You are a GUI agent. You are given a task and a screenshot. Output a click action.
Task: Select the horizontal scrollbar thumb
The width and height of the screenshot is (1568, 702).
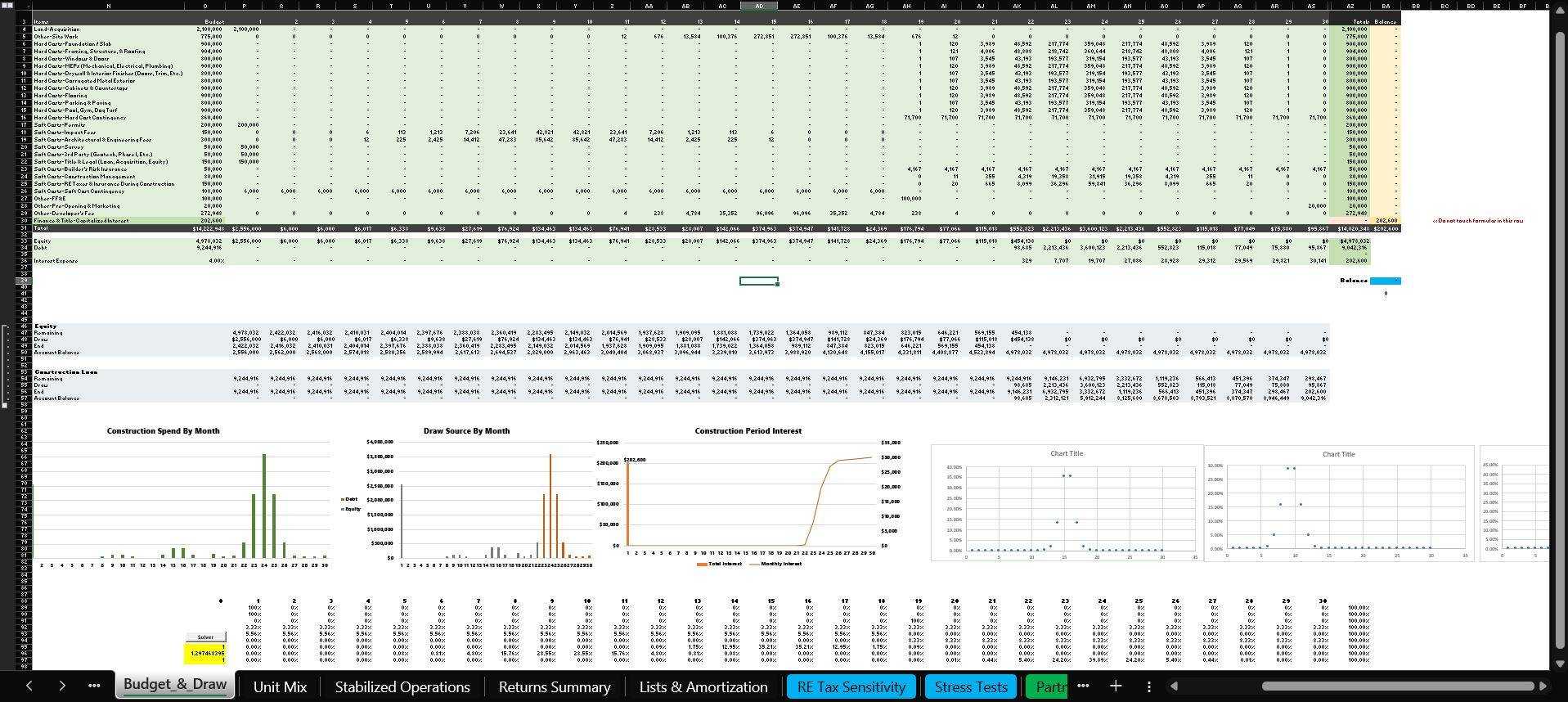[1398, 686]
